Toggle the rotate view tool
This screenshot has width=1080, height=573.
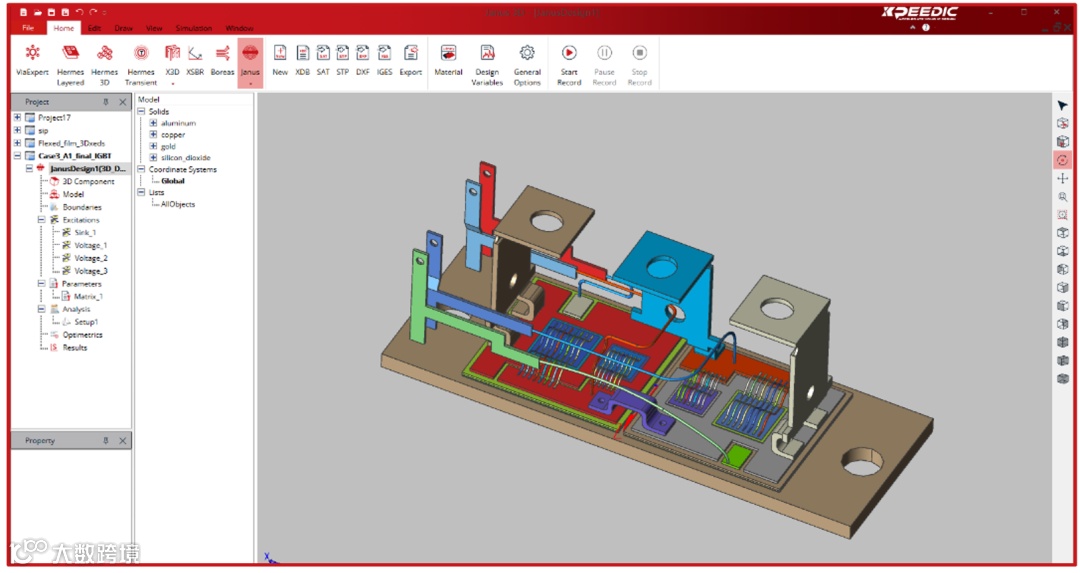(1062, 160)
